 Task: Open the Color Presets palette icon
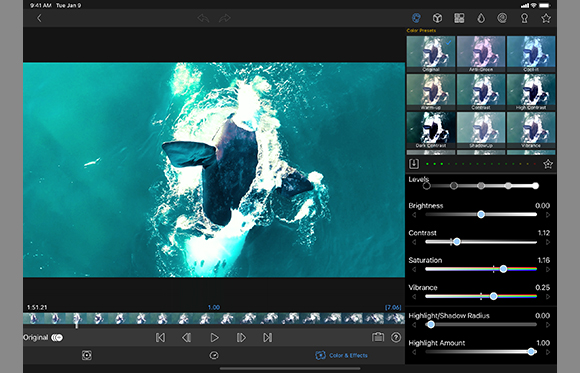[x=416, y=18]
